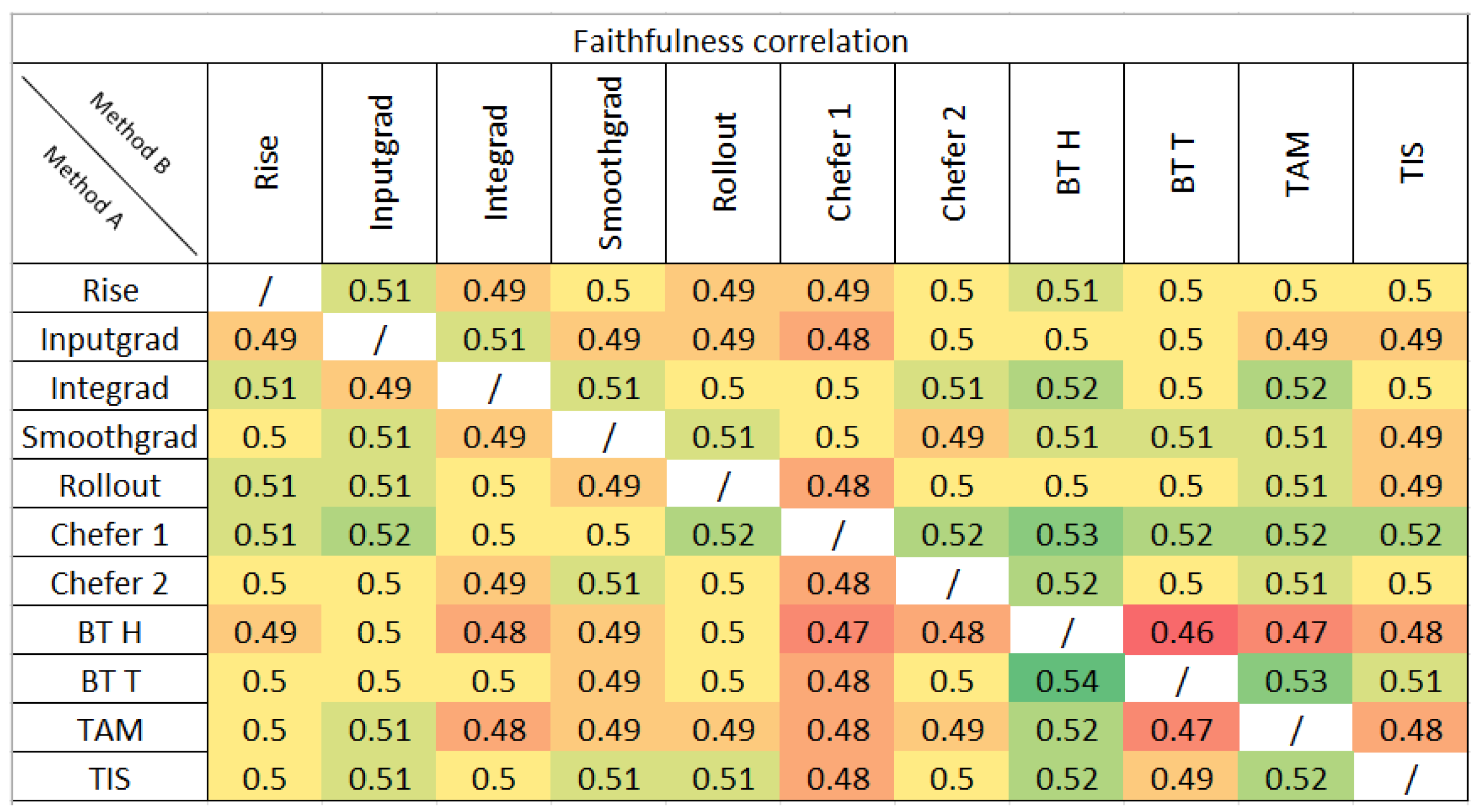
Task: Select the Chefer 2 row label
Action: point(110,584)
